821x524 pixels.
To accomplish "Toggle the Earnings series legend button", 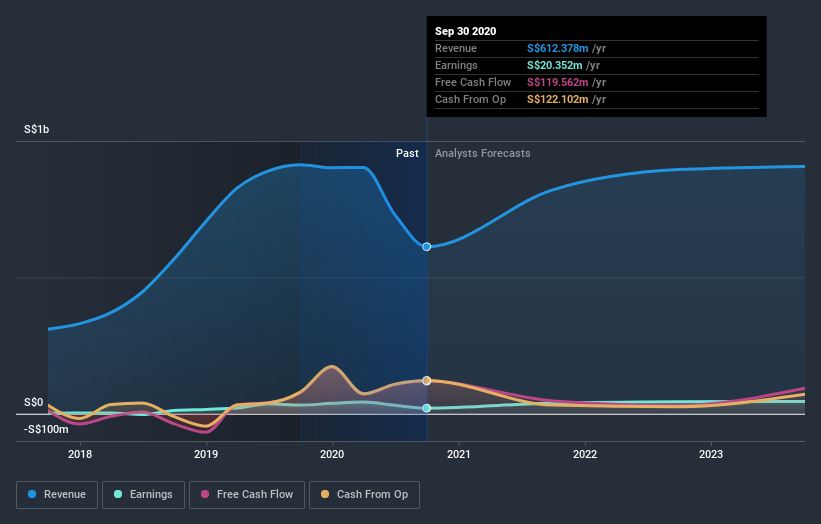I will 143,495.
